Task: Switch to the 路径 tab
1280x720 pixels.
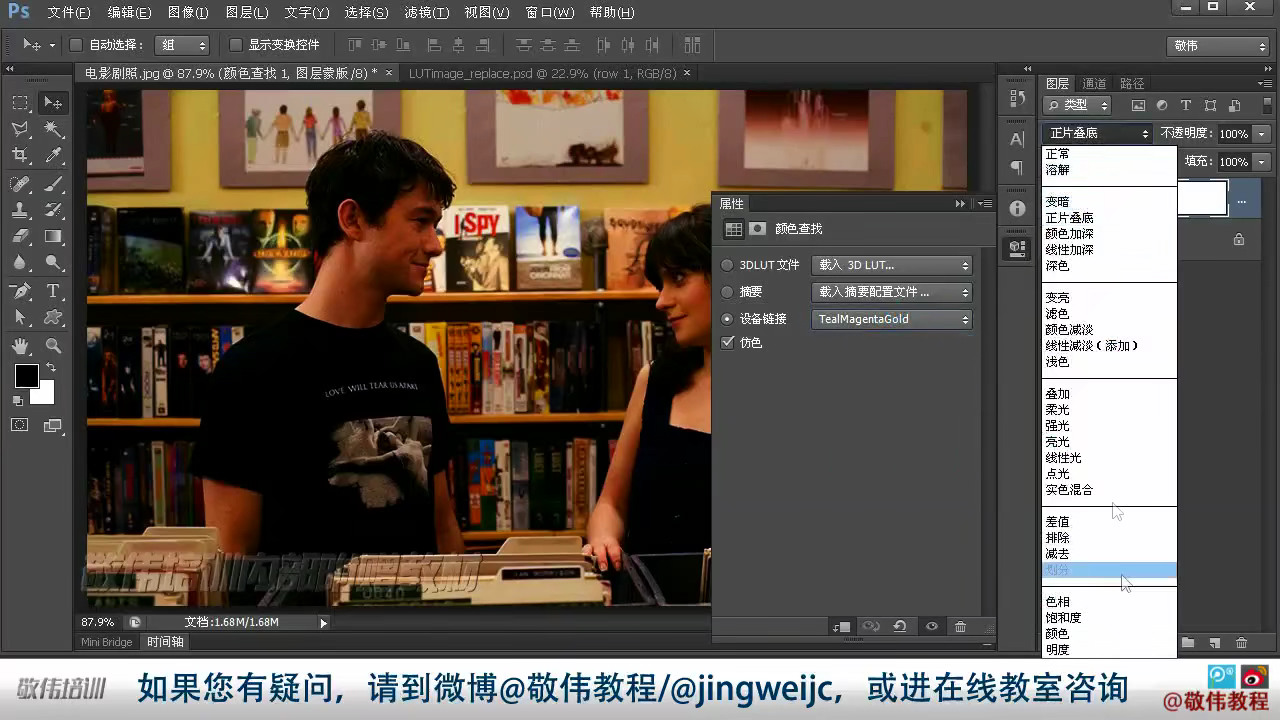Action: [x=1132, y=84]
